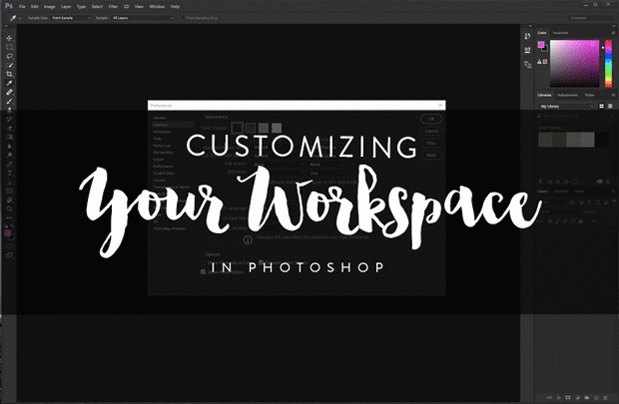
Task: Close the Preferences dialog with the X
Action: pos(440,105)
